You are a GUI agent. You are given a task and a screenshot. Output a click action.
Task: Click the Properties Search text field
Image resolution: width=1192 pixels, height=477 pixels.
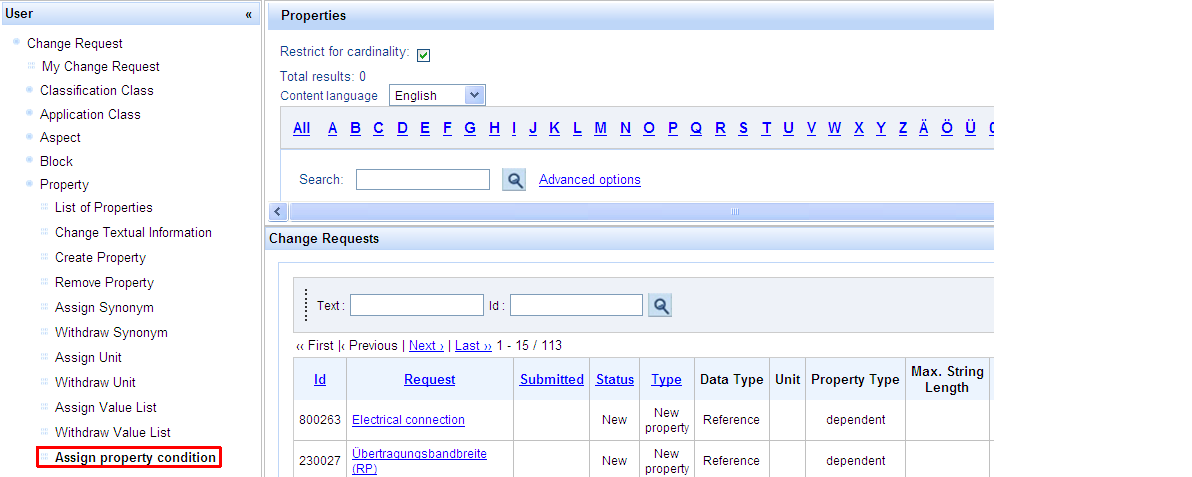[422, 180]
